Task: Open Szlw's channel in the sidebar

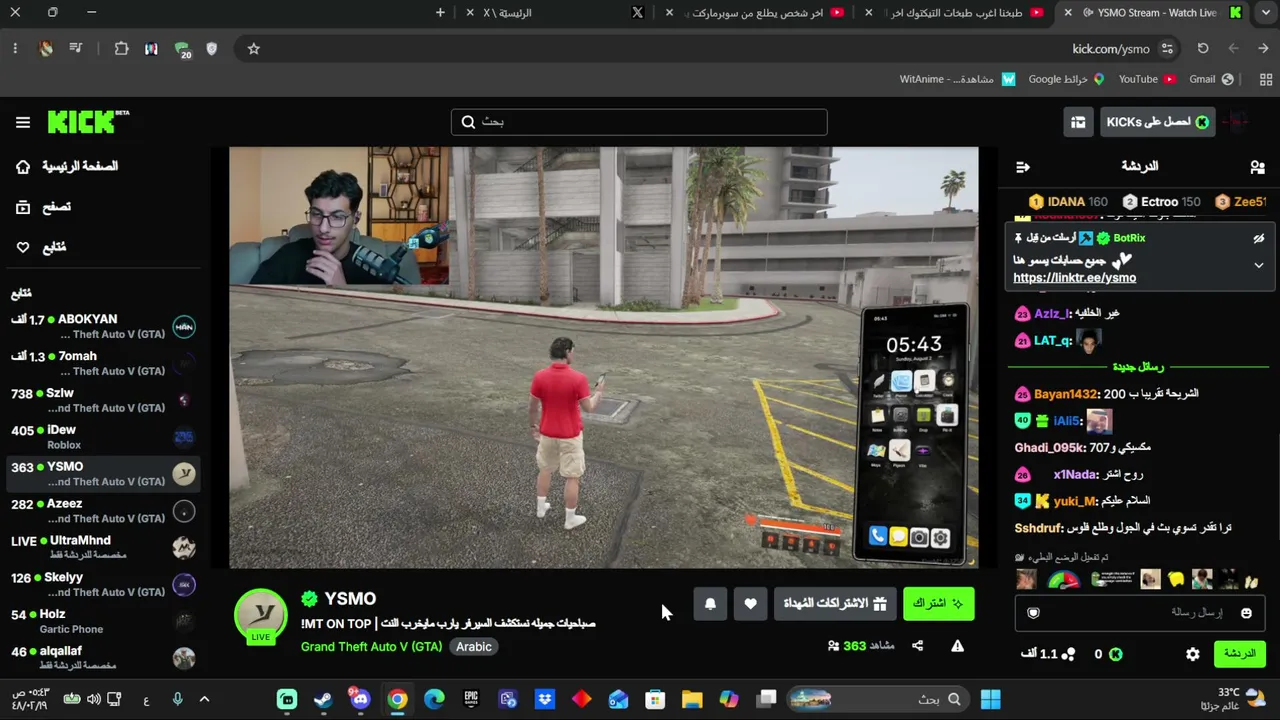Action: click(103, 400)
